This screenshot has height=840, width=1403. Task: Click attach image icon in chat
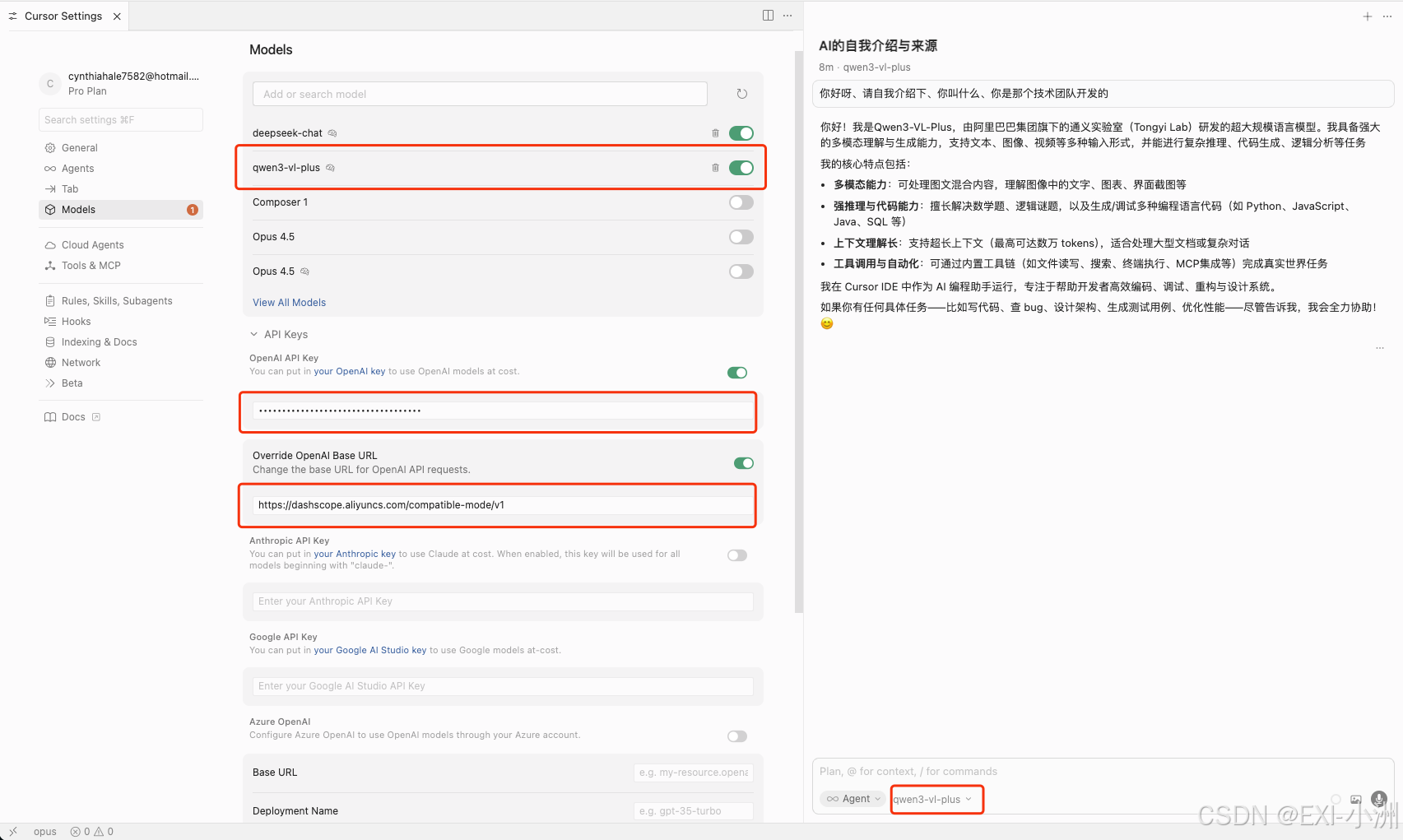1356,799
